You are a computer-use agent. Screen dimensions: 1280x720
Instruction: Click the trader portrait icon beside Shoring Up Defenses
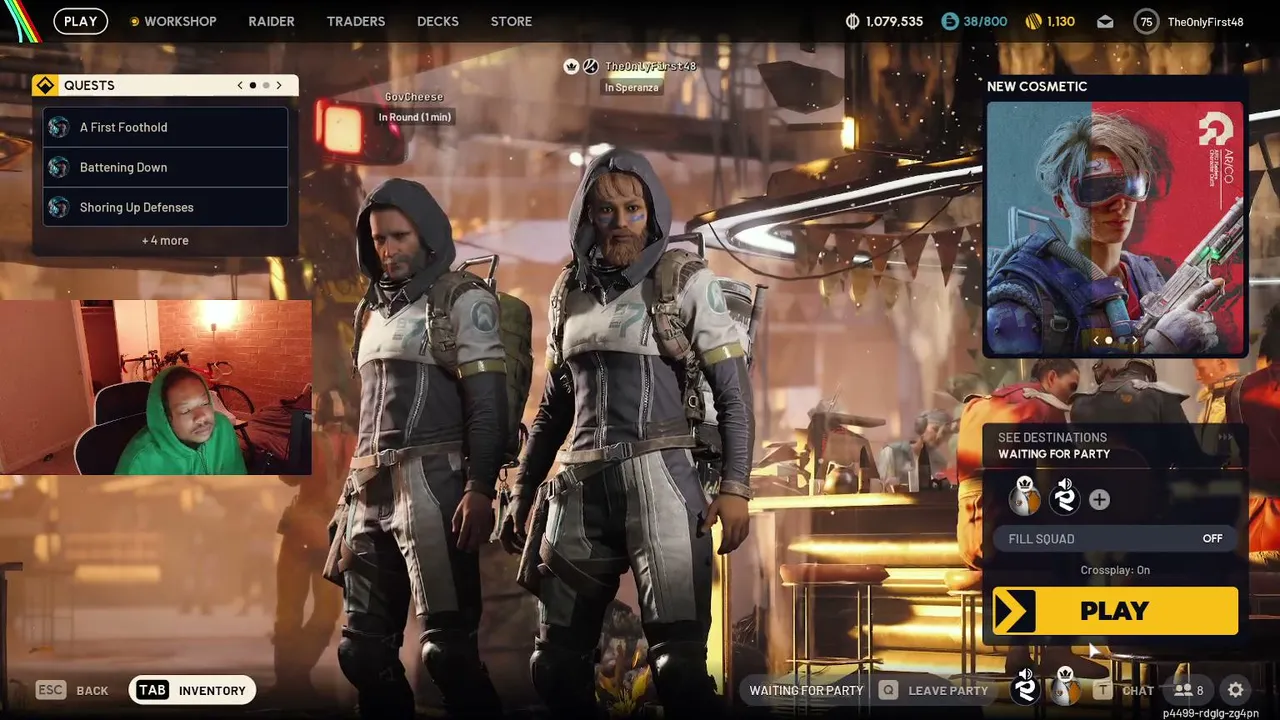[59, 207]
